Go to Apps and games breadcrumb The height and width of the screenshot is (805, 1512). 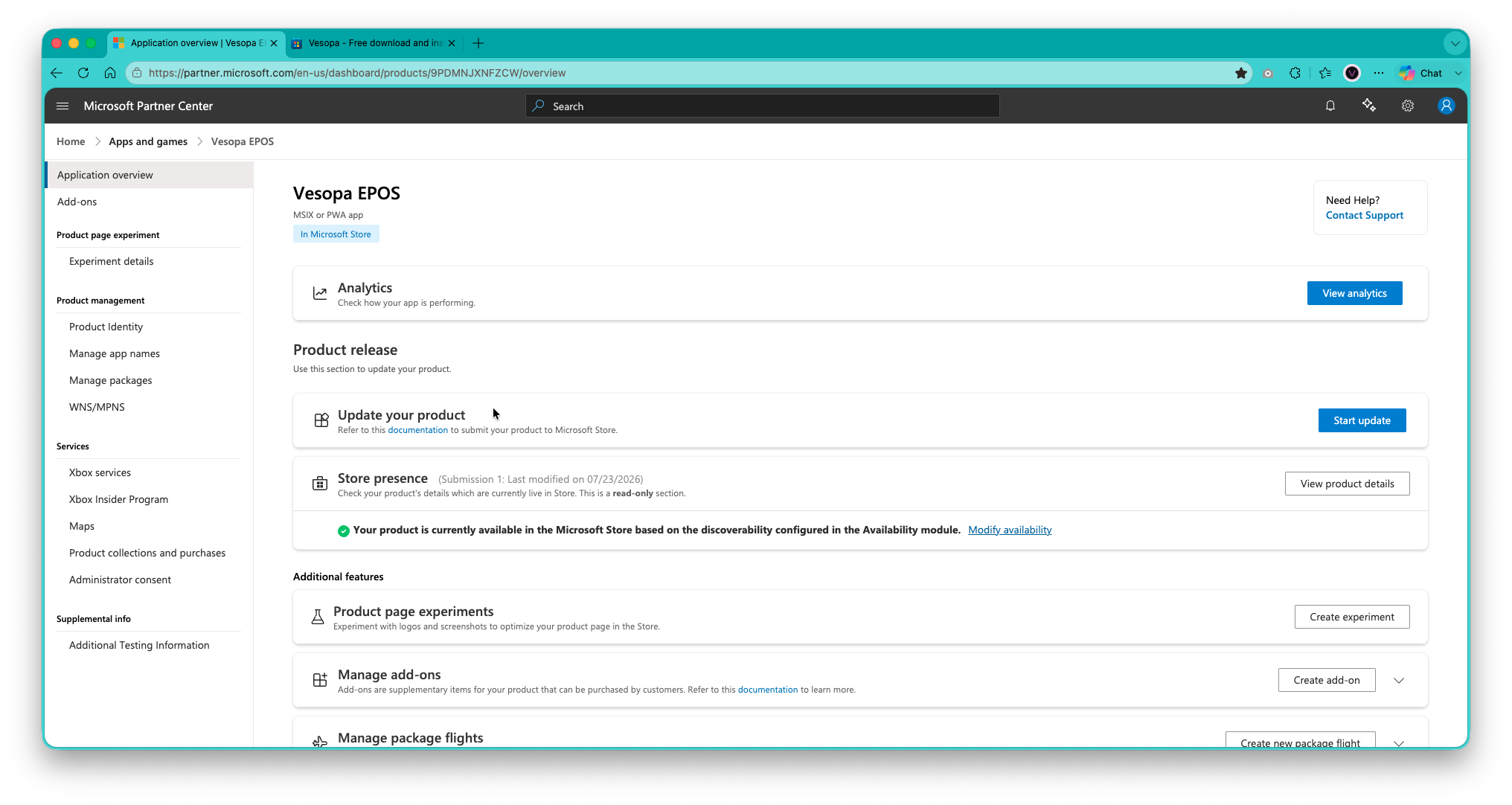click(148, 141)
